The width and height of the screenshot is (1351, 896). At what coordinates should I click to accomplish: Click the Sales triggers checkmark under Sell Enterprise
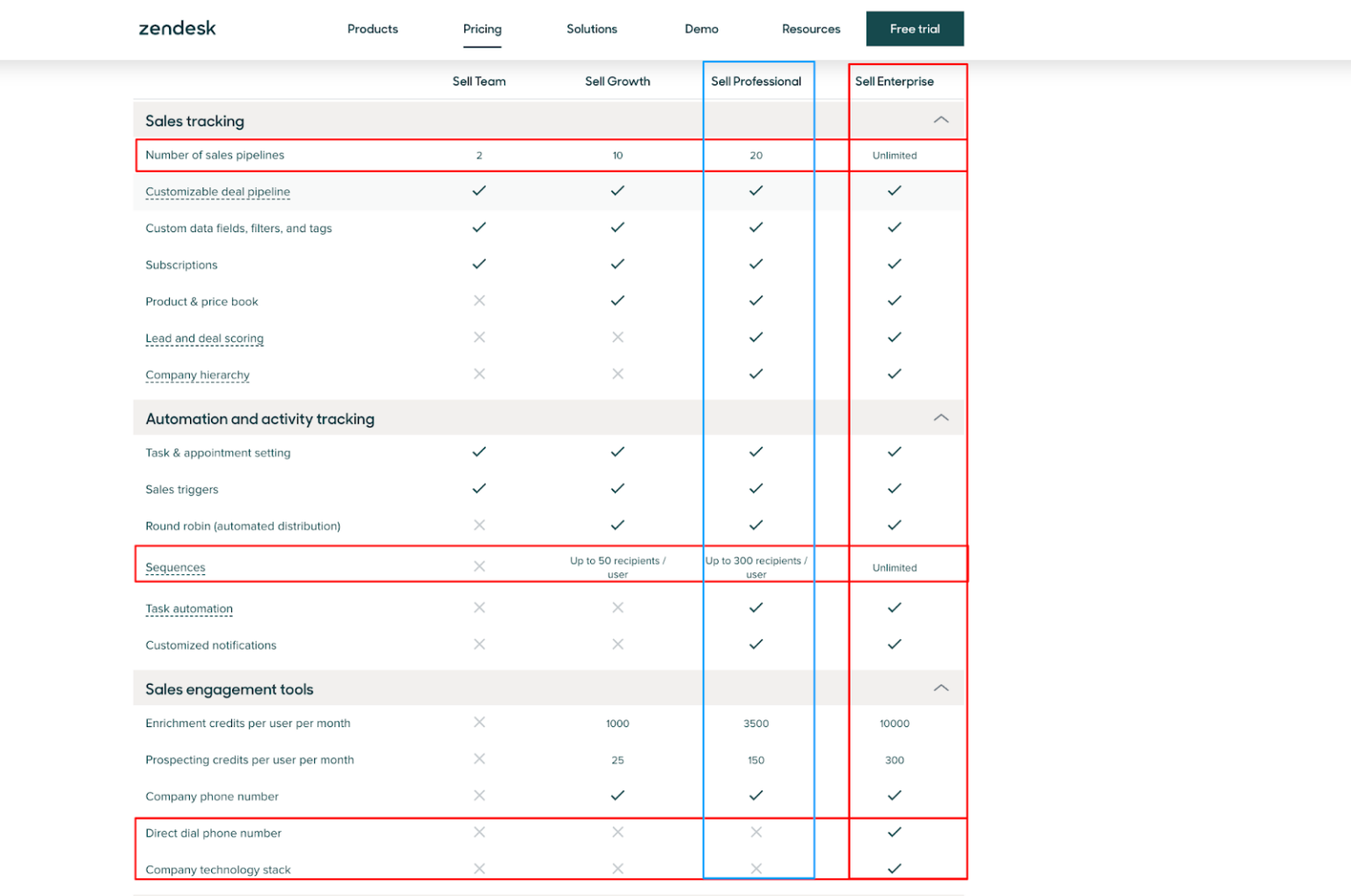tap(894, 489)
